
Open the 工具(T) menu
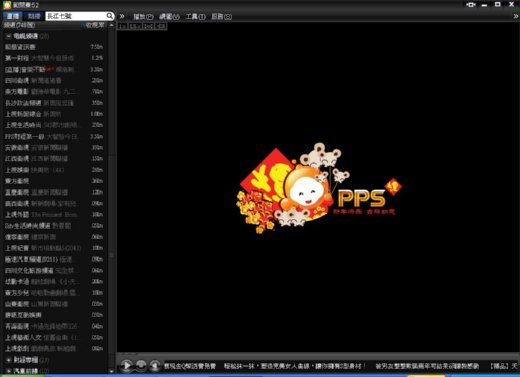coord(195,16)
